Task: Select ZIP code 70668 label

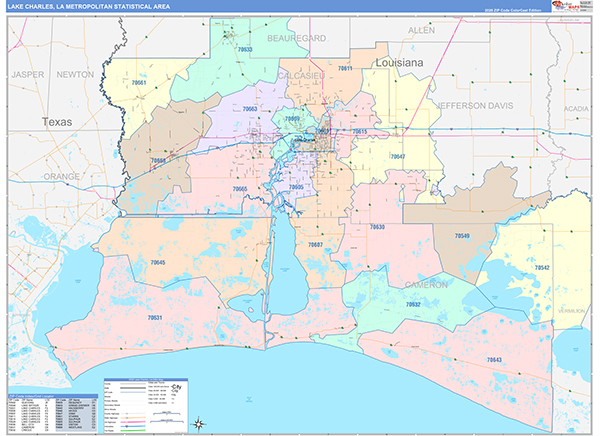Action: coord(158,160)
